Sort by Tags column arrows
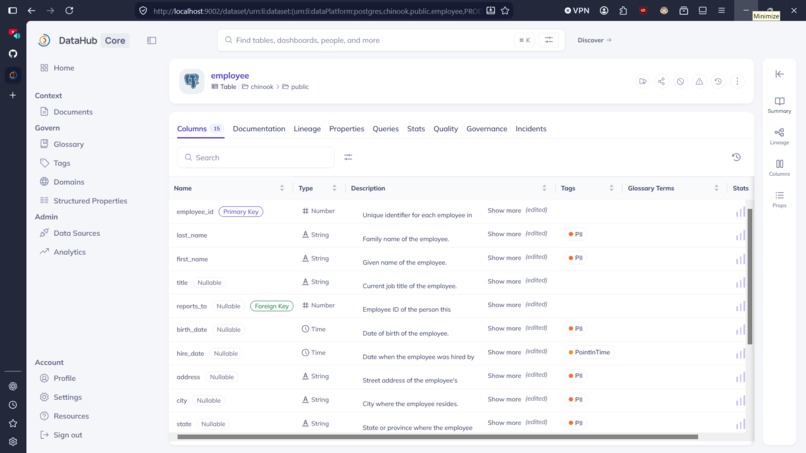The height and width of the screenshot is (453, 806). tap(611, 188)
